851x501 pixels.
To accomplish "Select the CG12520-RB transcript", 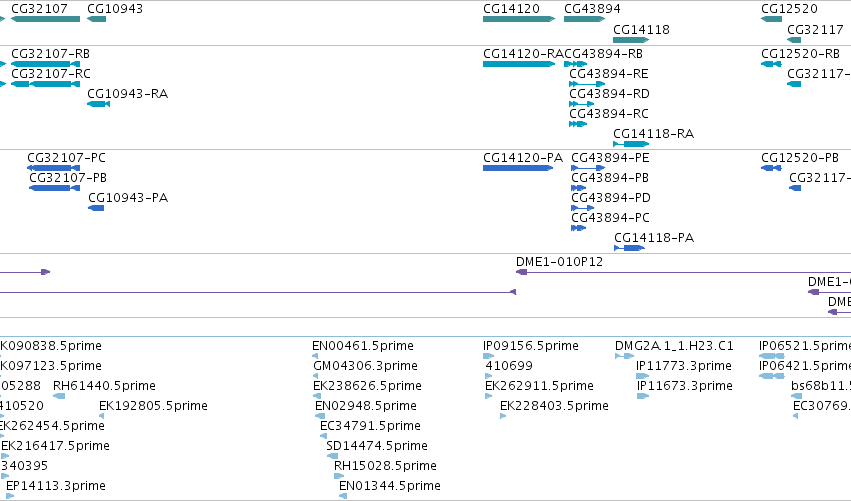I will click(771, 64).
